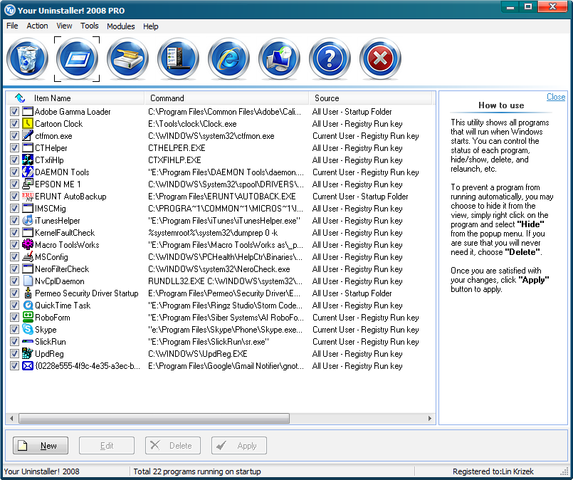Open the Disk Cleaner toolbar icon
The width and height of the screenshot is (573, 480).
point(128,59)
